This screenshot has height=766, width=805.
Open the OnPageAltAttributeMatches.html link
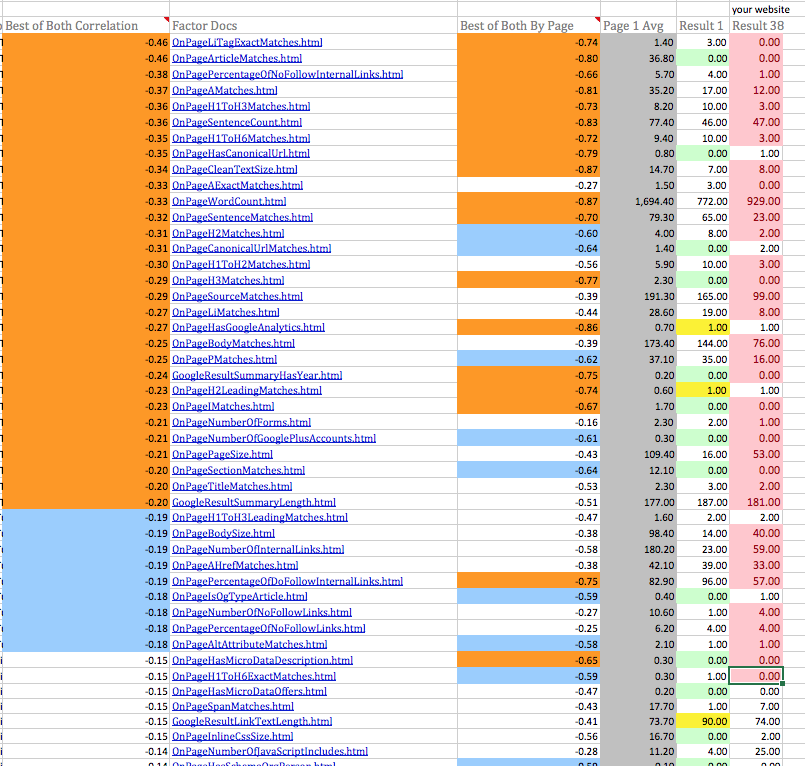coord(250,644)
